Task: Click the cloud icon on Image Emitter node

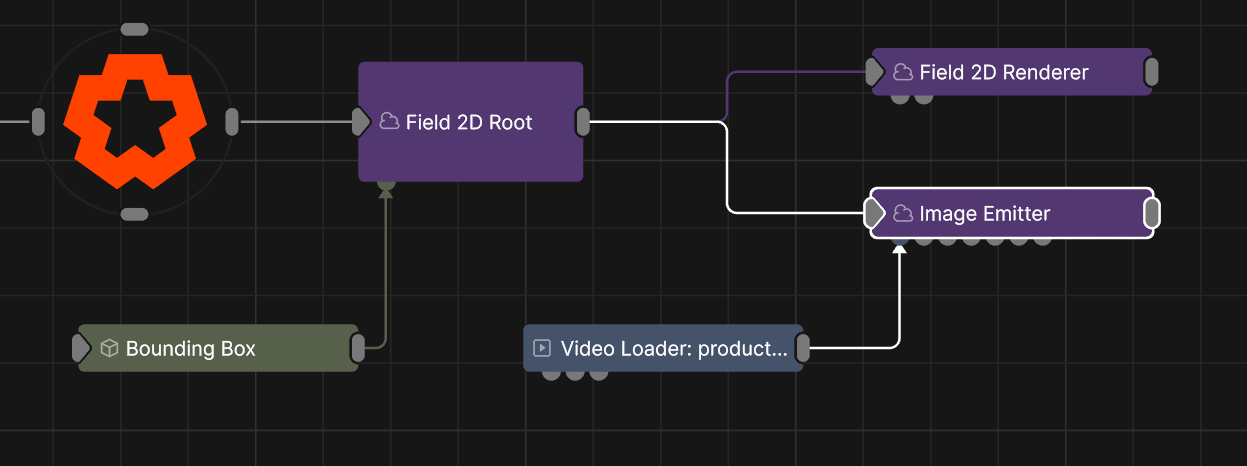Action: pos(903,213)
